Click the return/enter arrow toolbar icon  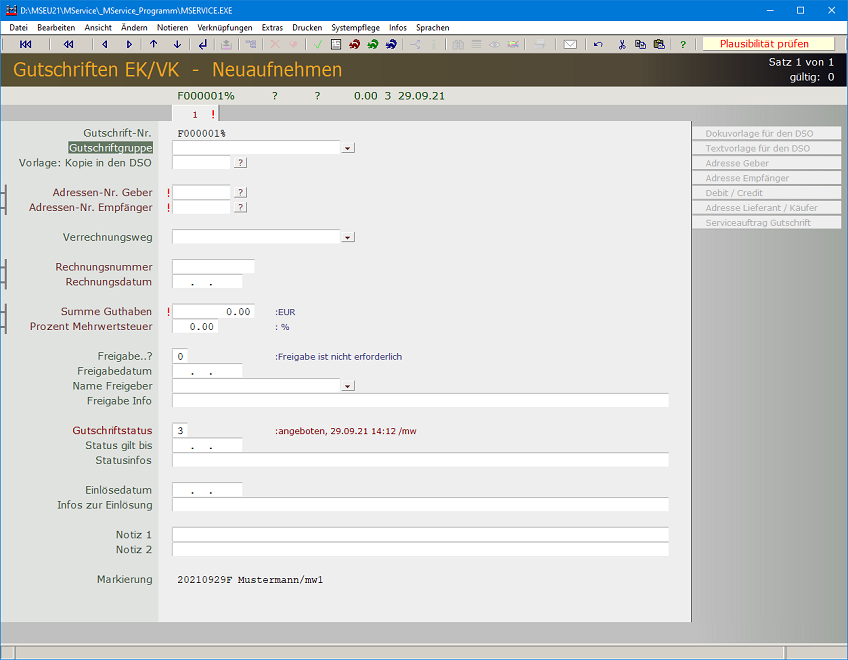(x=203, y=44)
